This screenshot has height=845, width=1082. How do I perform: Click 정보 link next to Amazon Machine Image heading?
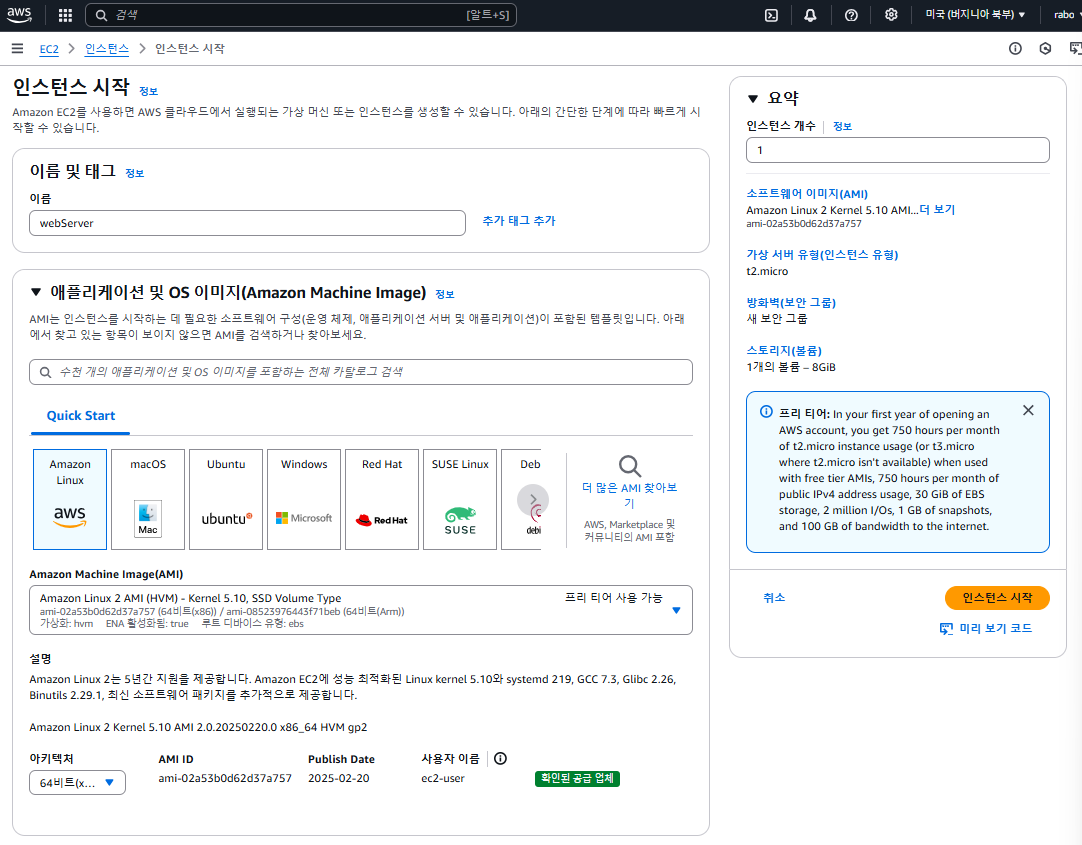[x=445, y=295]
